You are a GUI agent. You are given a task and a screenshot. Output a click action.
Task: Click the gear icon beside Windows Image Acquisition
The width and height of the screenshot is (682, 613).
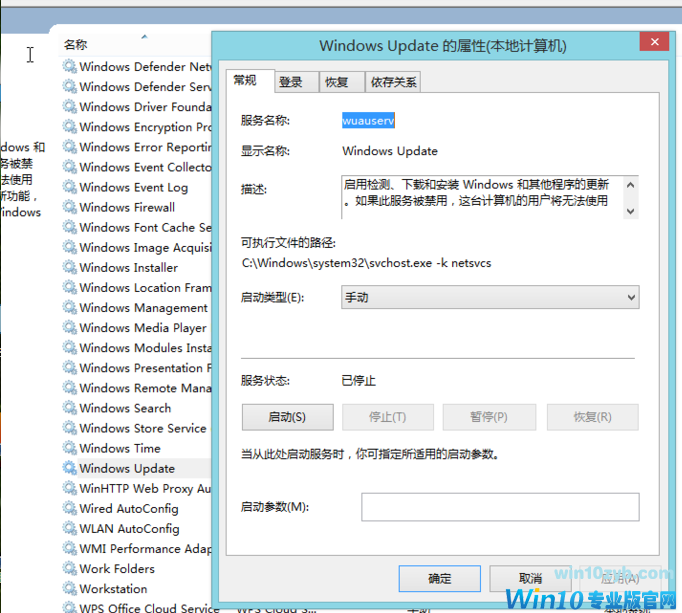(x=69, y=247)
